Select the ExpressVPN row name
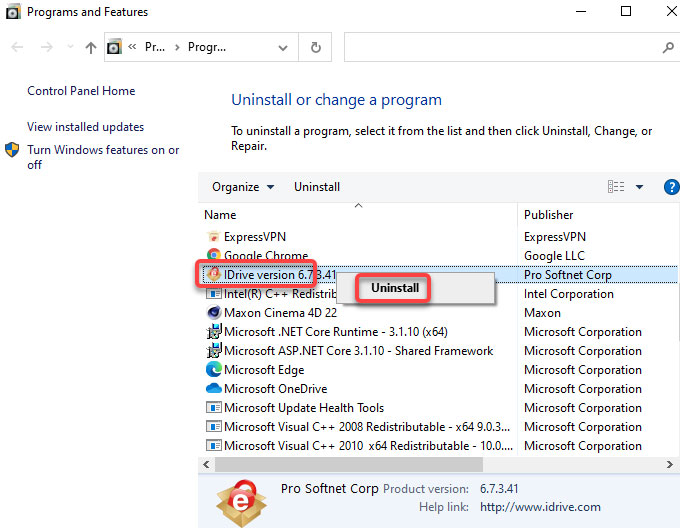Viewport: 680px width, 528px height. coord(255,237)
